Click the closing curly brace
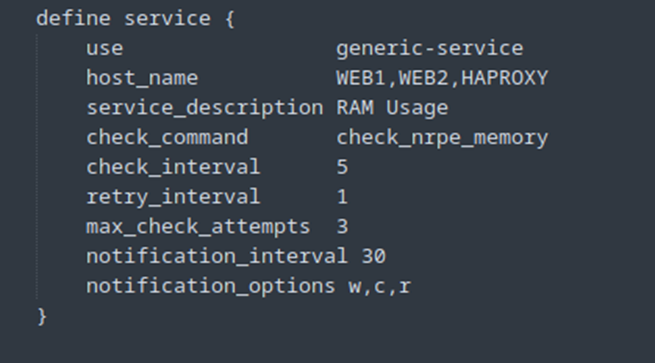 coord(42,316)
